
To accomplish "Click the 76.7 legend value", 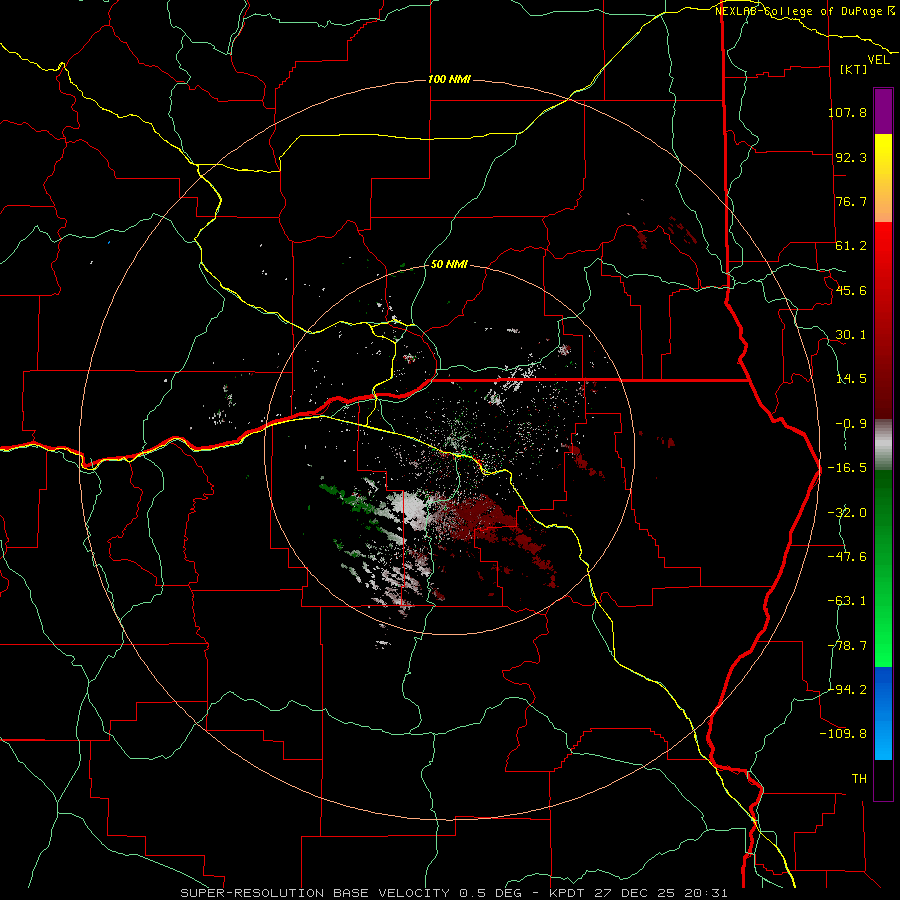I will 851,201.
